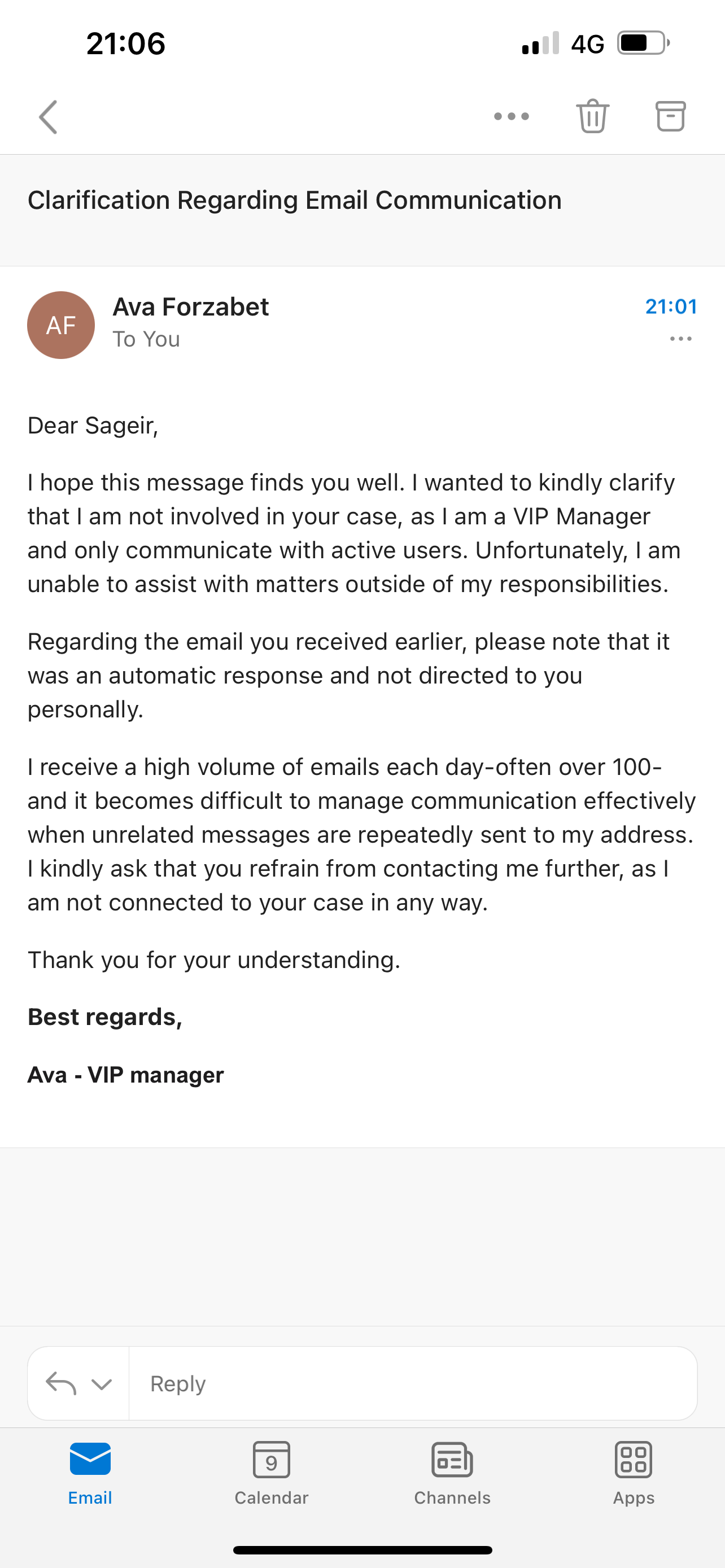Viewport: 725px width, 1568px height.
Task: Expand recipient details 'To You'
Action: click(x=146, y=339)
